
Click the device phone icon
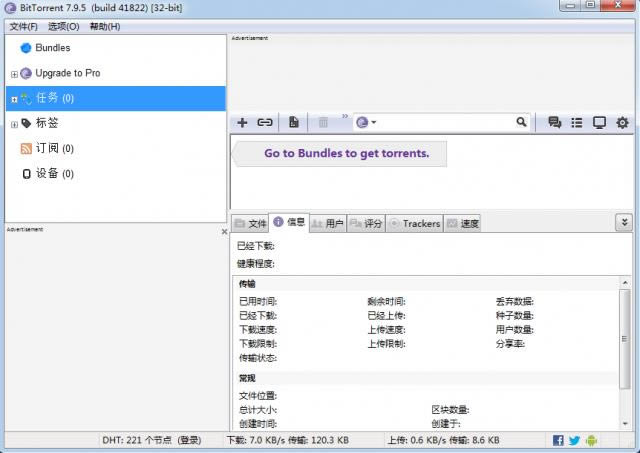(27, 174)
